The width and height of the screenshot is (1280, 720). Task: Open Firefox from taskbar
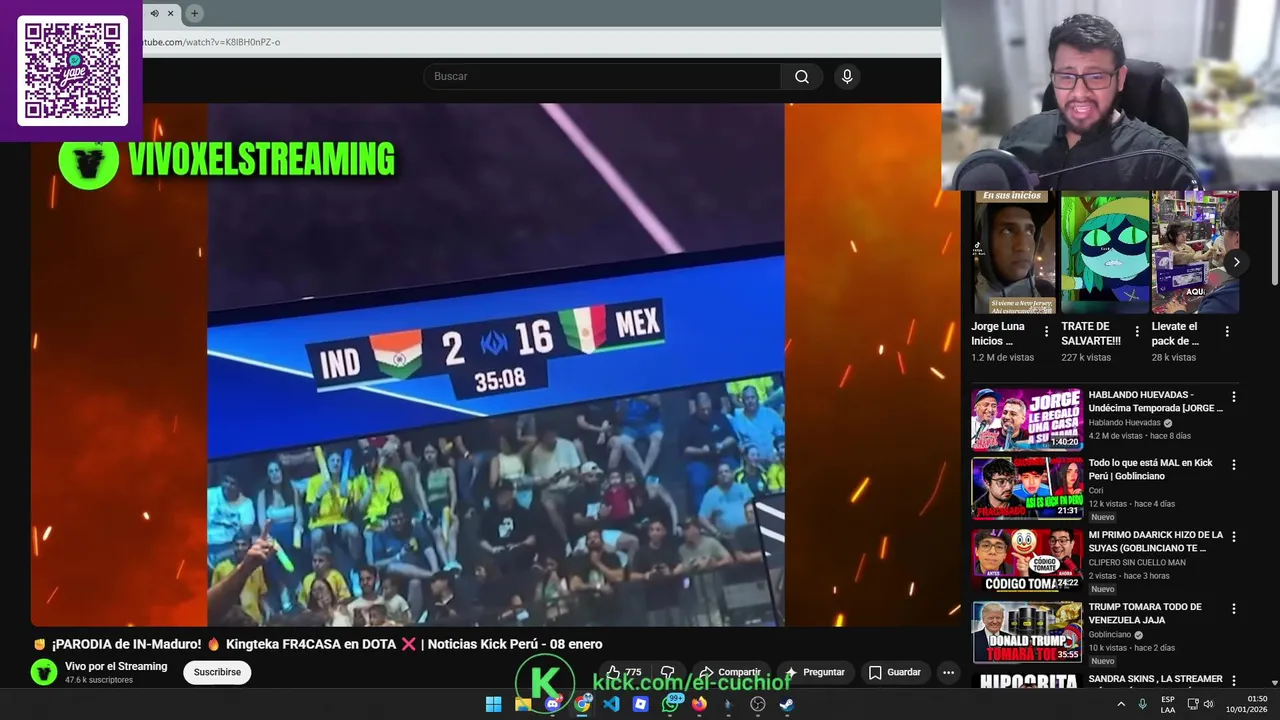point(699,704)
